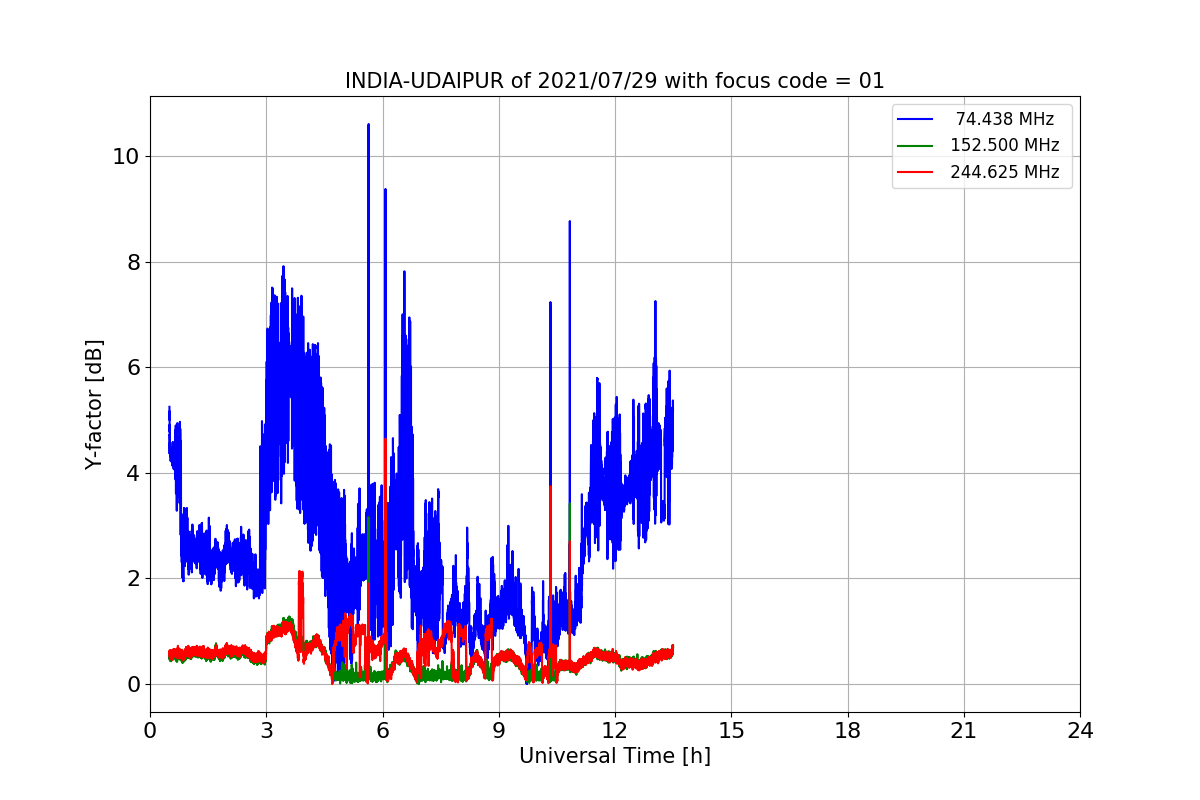Select the 152.500 MHz legend label
Image resolution: width=1200 pixels, height=800 pixels.
1005,145
